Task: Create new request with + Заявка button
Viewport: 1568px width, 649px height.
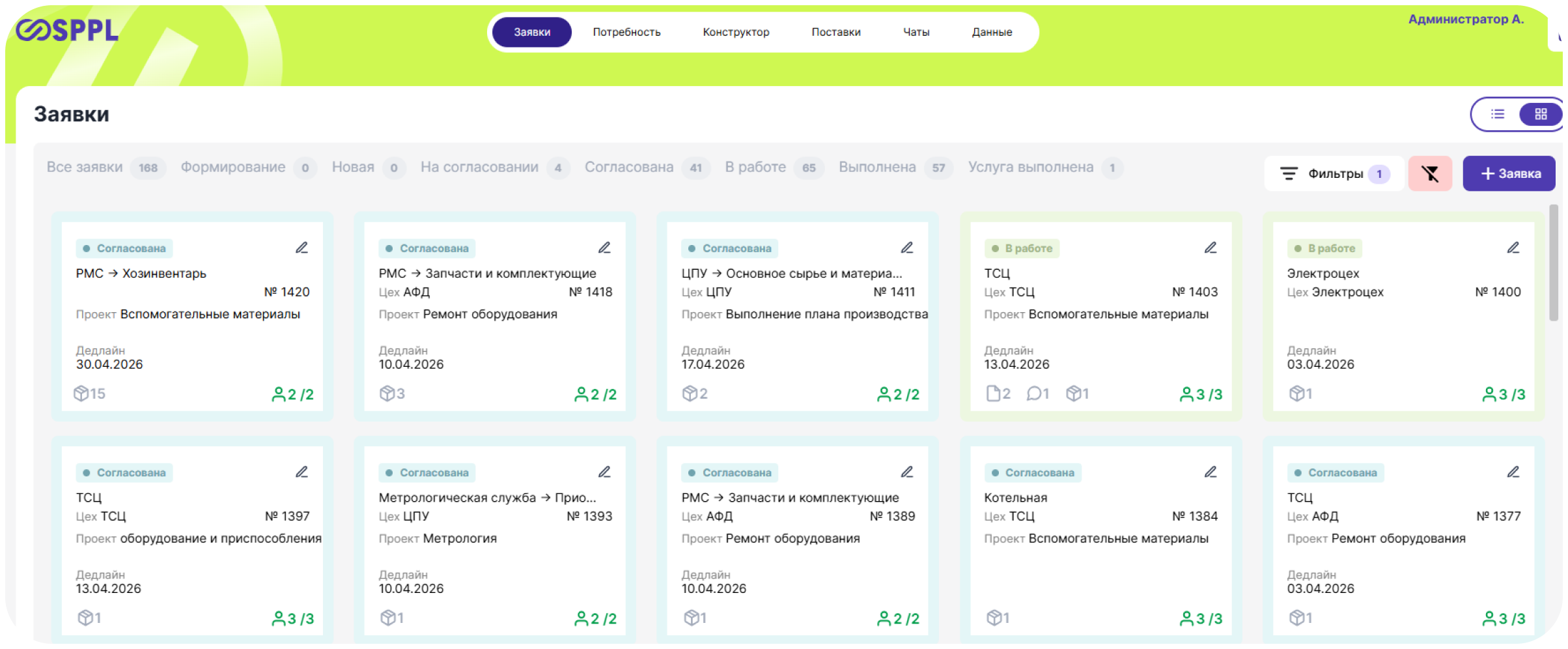Action: point(1509,173)
